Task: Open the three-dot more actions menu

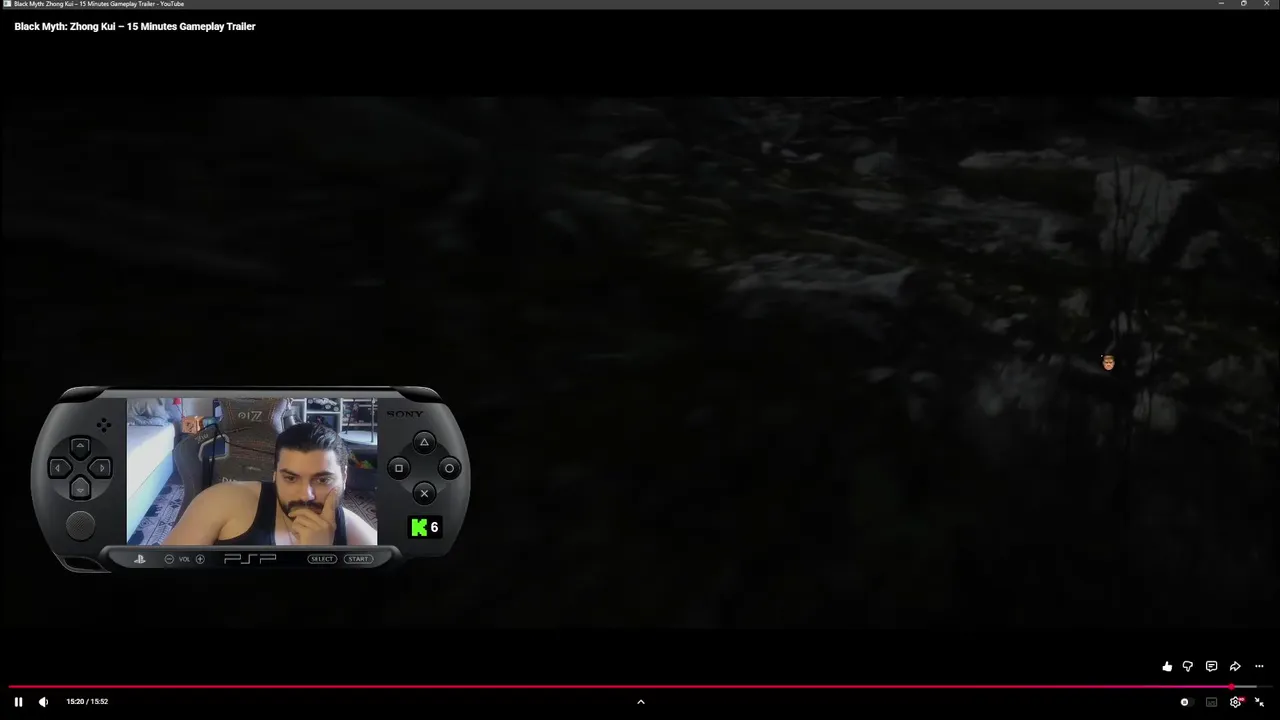Action: coord(1259,667)
